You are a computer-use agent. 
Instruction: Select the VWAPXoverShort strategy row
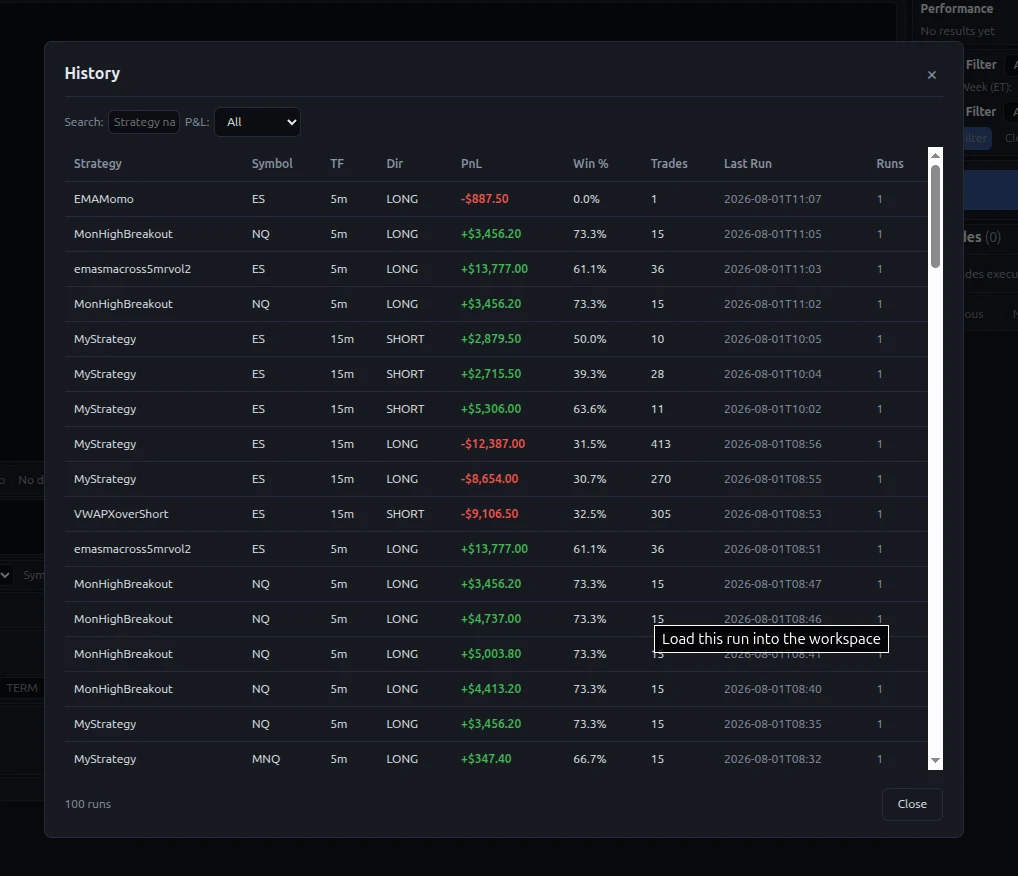pyautogui.click(x=496, y=514)
